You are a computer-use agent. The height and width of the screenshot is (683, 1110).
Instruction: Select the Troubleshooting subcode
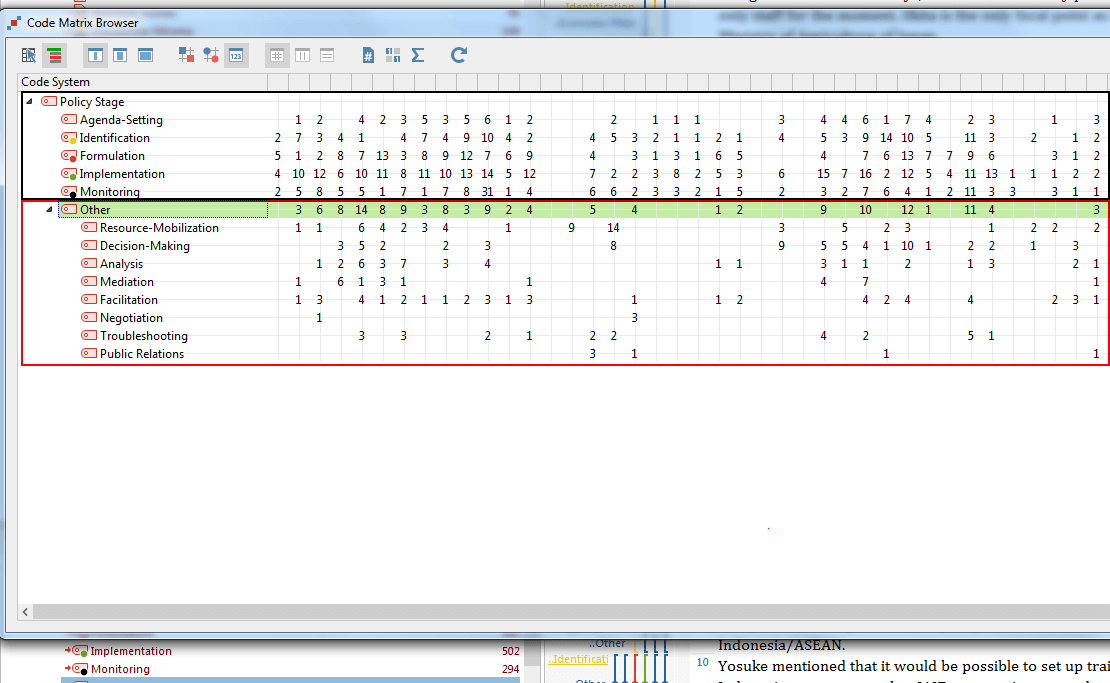tap(144, 336)
